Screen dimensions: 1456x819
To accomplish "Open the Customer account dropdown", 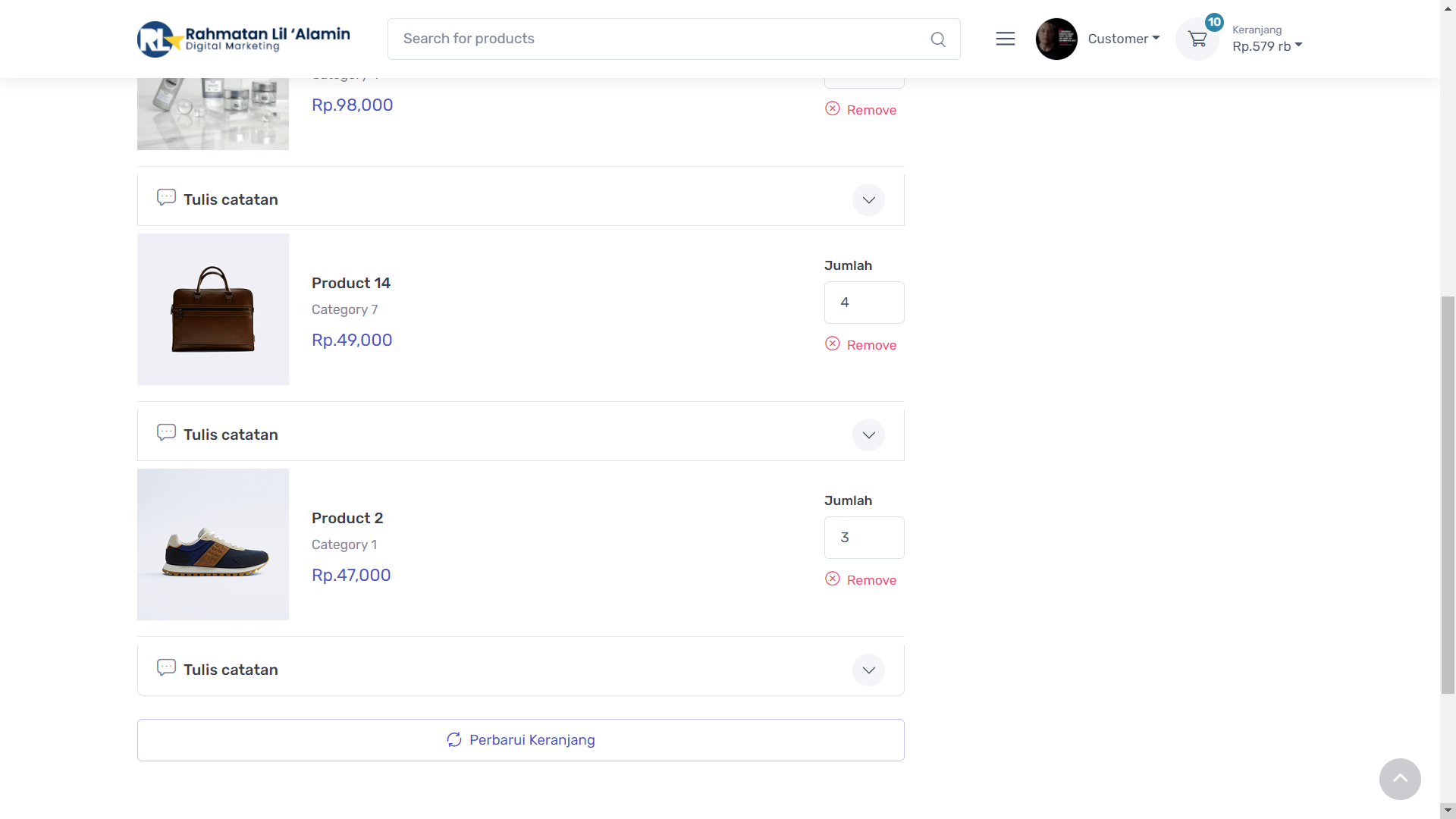I will tap(1124, 39).
